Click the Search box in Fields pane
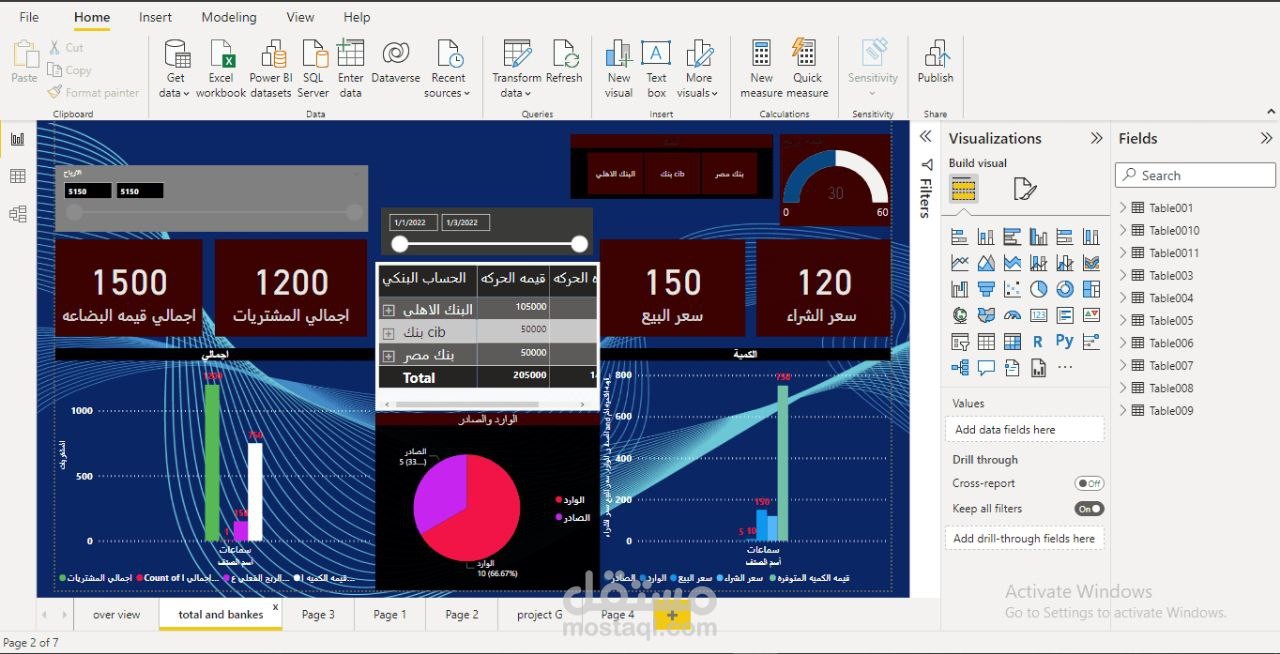Viewport: 1280px width, 654px height. pos(1195,175)
